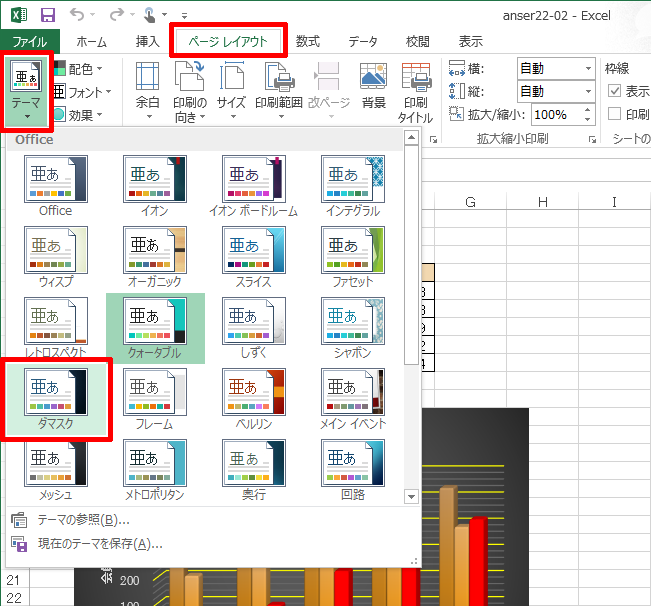Image resolution: width=651 pixels, height=606 pixels.
Task: Switch to the 挿入 tab
Action: [x=148, y=42]
